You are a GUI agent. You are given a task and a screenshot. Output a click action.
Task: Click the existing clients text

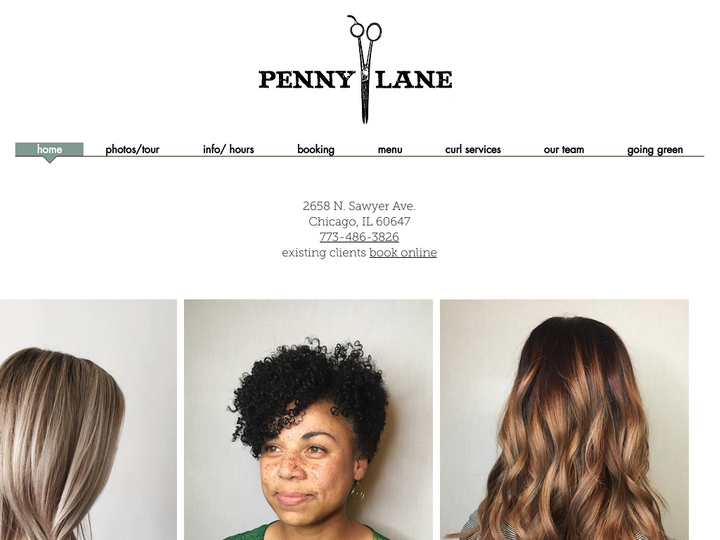[x=324, y=253]
